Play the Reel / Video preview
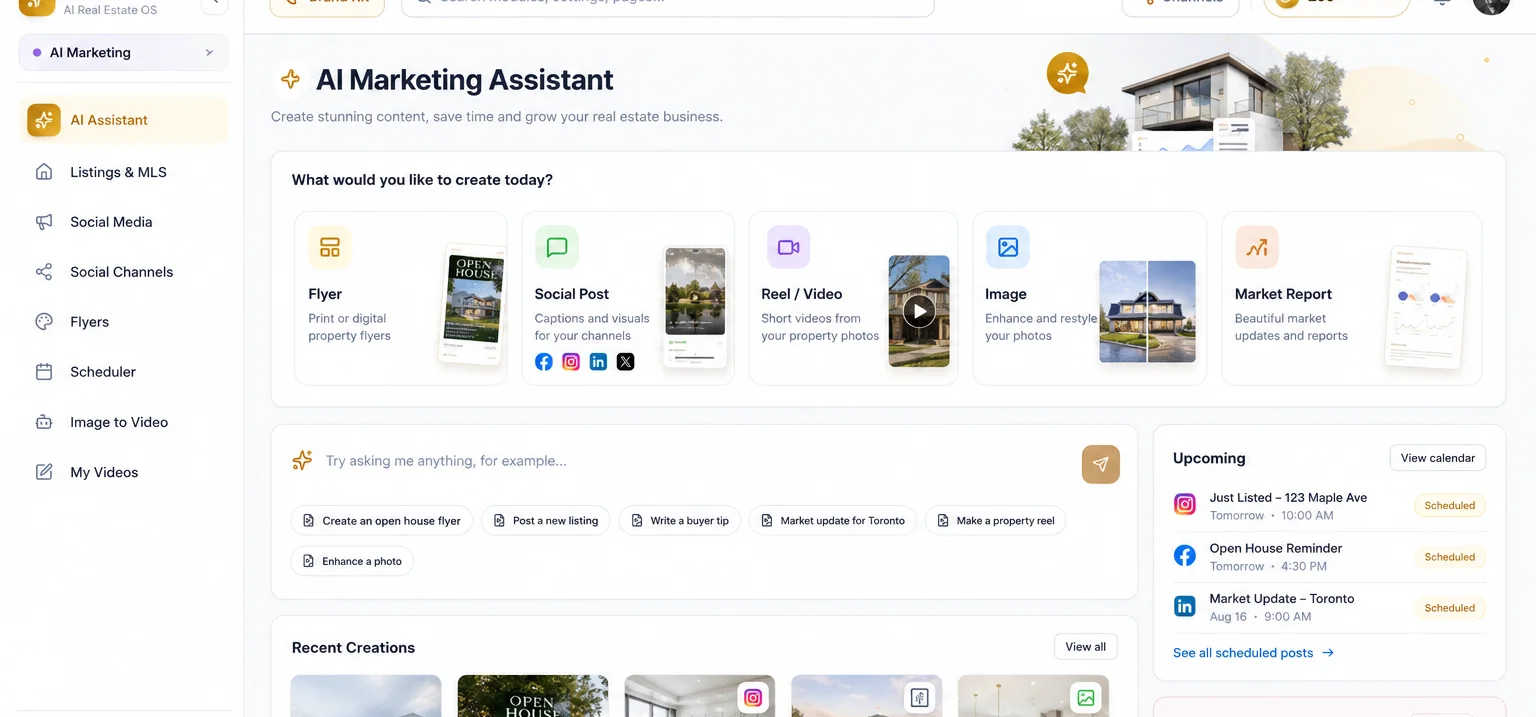The width and height of the screenshot is (1536, 717). 919,312
